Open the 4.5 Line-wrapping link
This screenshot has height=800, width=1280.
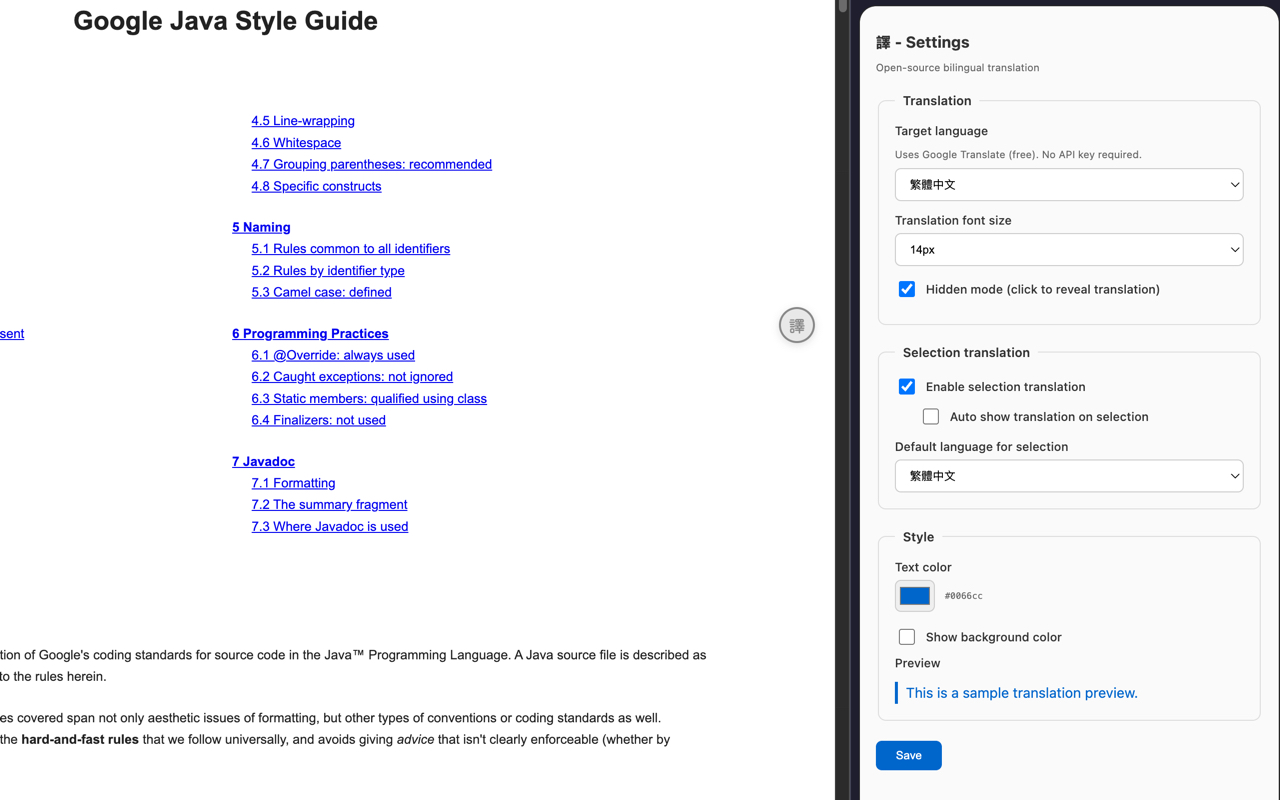(x=303, y=121)
